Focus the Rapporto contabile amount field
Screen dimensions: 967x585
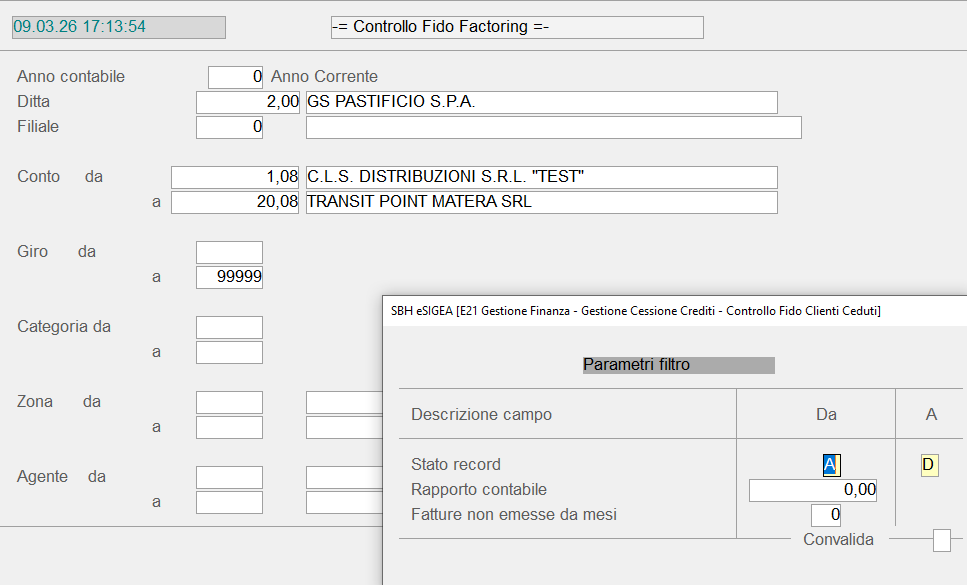click(812, 490)
